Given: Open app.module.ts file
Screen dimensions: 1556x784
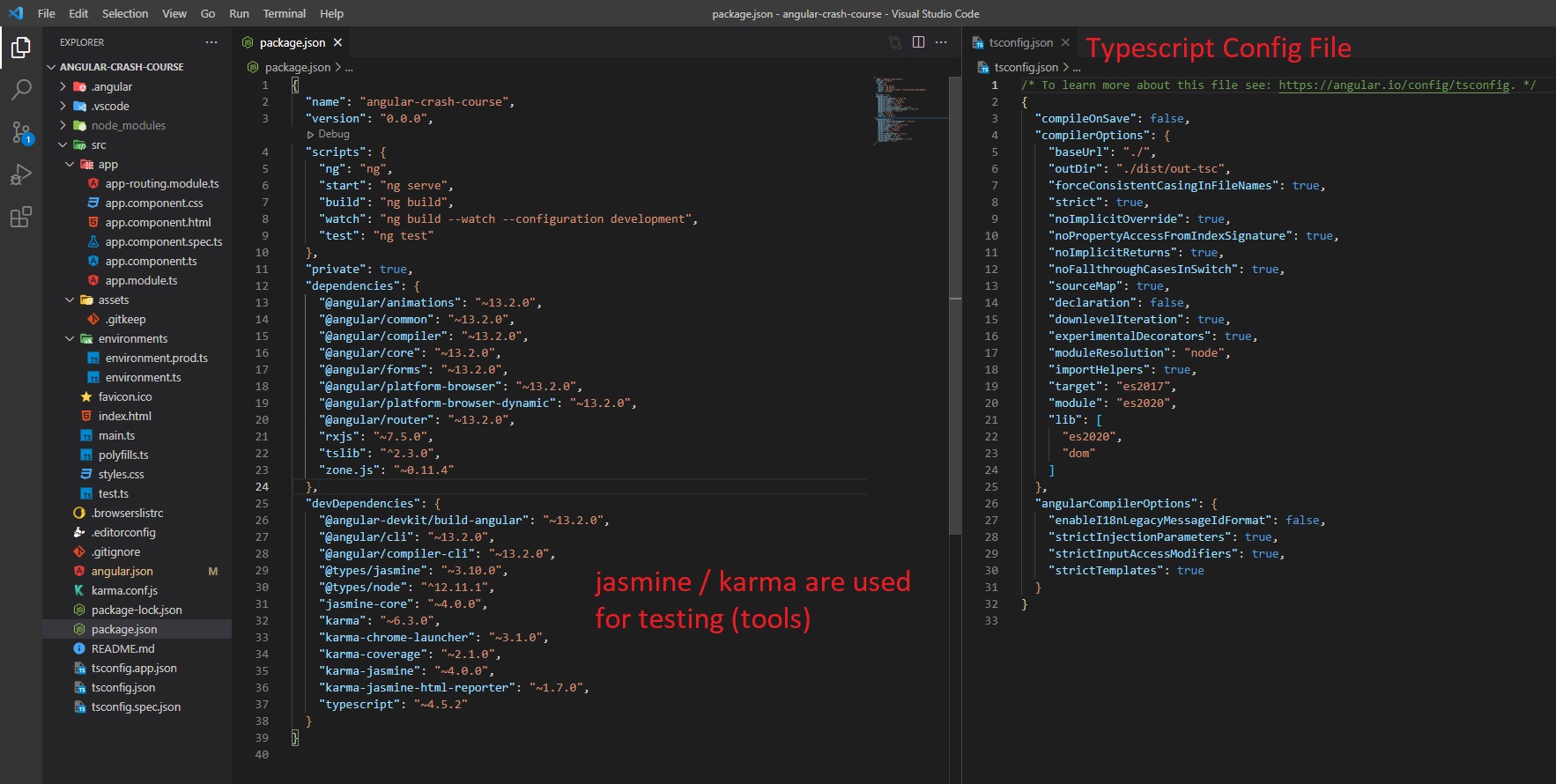Looking at the screenshot, I should 137,280.
